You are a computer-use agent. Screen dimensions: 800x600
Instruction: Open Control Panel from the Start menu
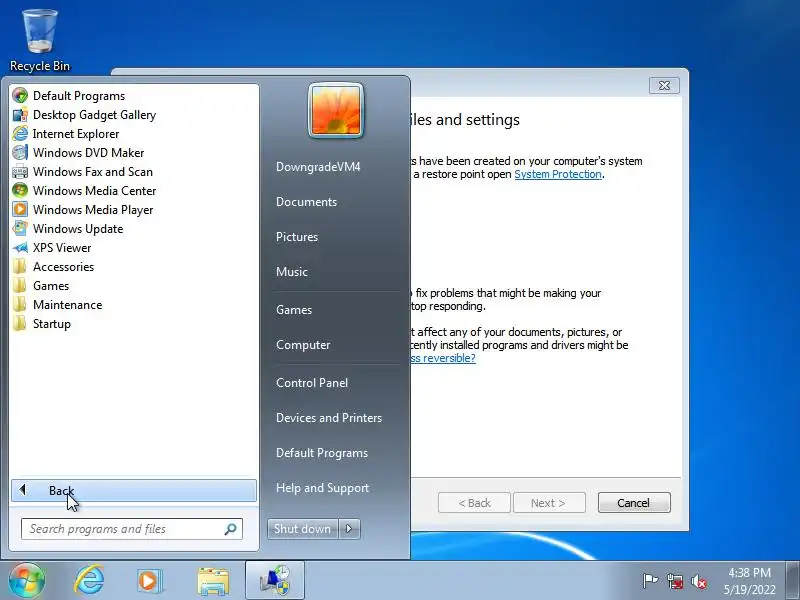click(x=312, y=383)
